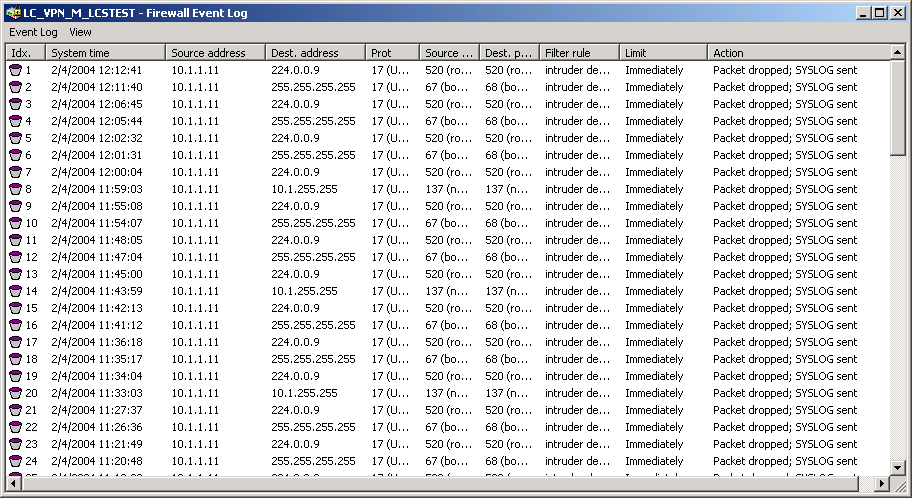912x498 pixels.
Task: Click the event icon for index 24
Action: (x=15, y=462)
